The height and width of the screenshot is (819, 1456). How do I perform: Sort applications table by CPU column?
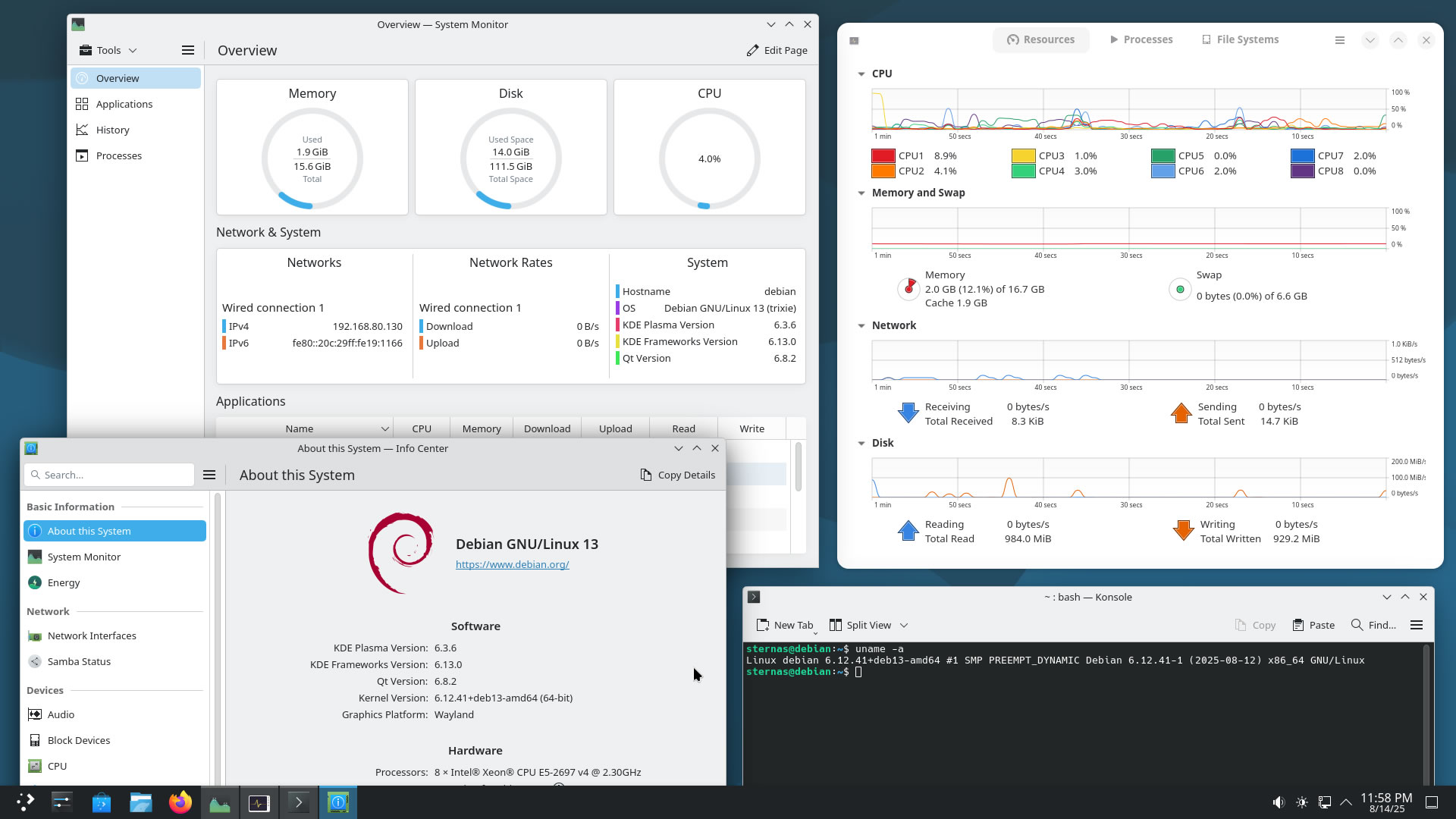(x=422, y=428)
